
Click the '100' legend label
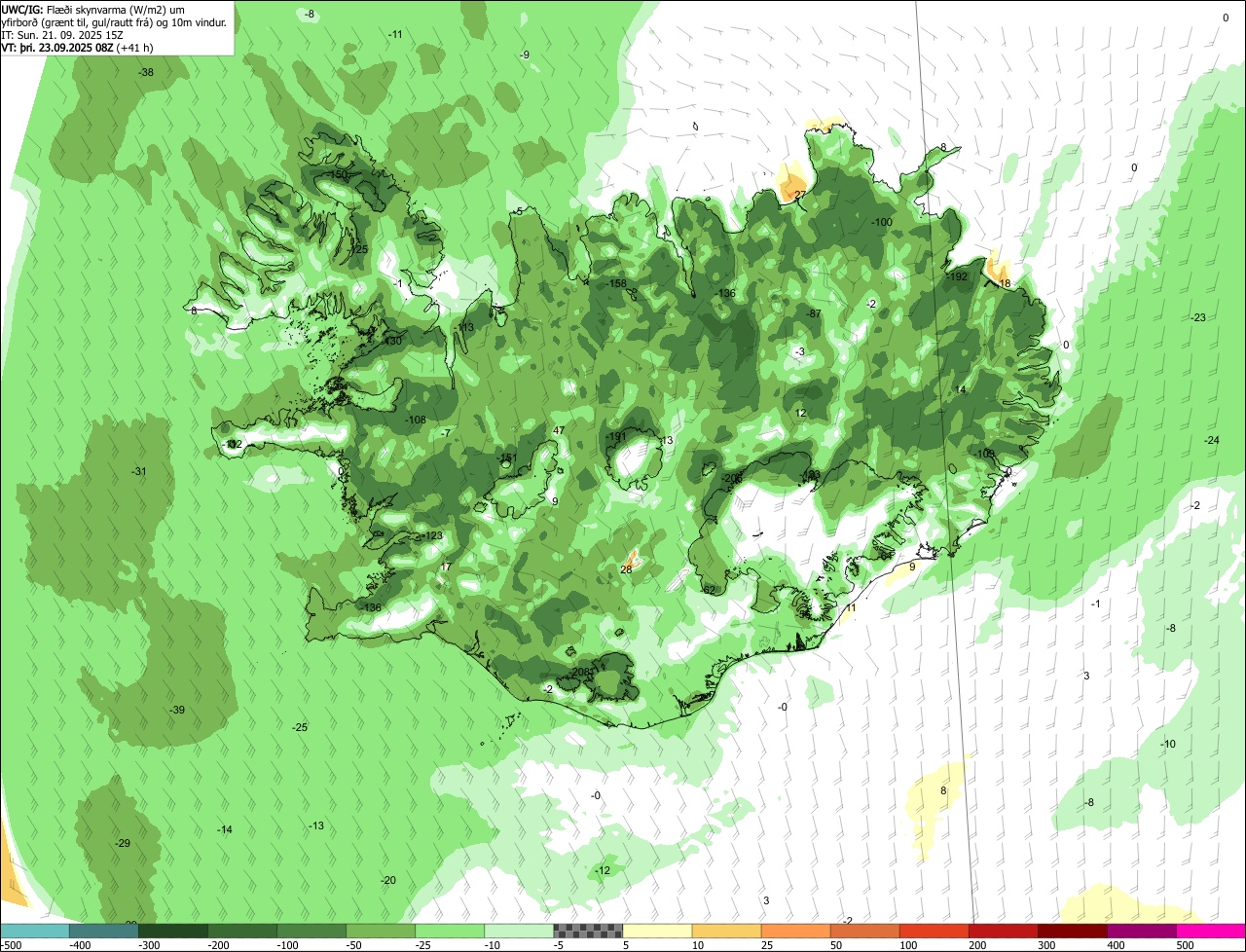tap(908, 945)
